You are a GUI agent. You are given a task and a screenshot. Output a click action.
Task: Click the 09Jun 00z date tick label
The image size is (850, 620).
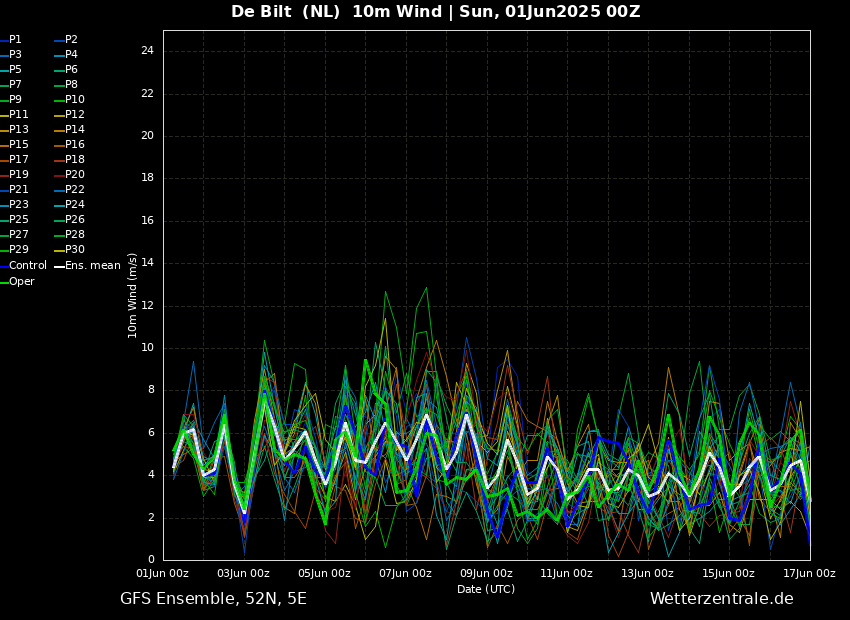(486, 573)
